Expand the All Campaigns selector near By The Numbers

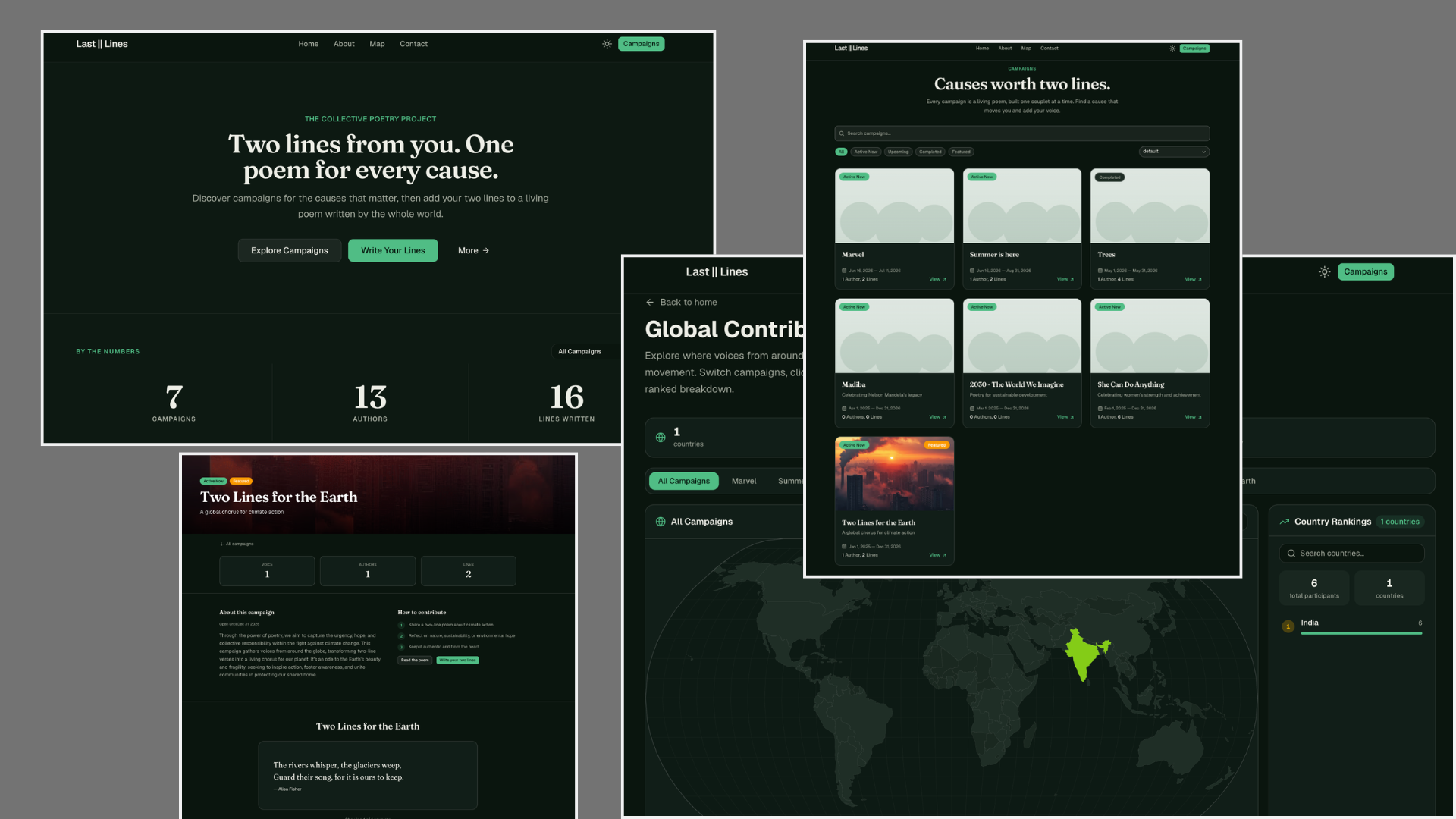584,351
